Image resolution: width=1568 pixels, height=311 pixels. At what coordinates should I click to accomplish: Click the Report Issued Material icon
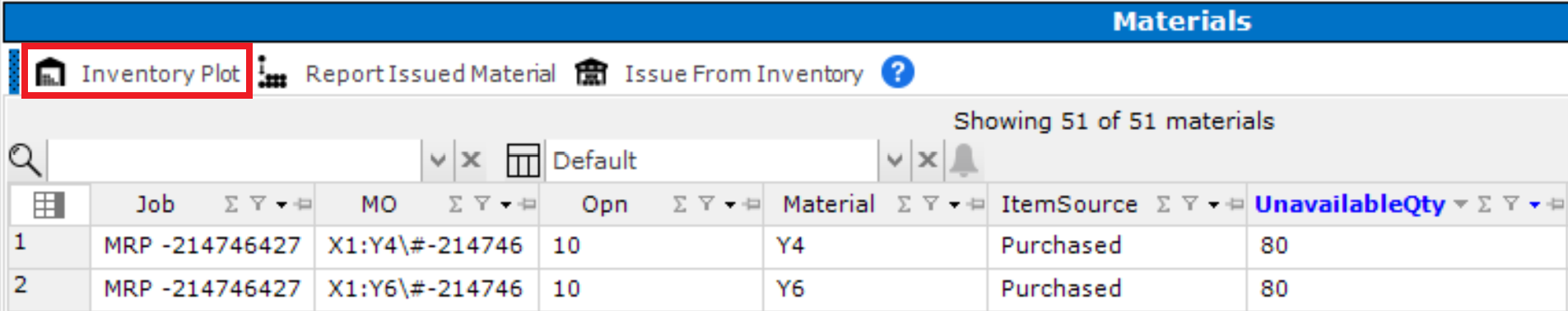click(272, 72)
